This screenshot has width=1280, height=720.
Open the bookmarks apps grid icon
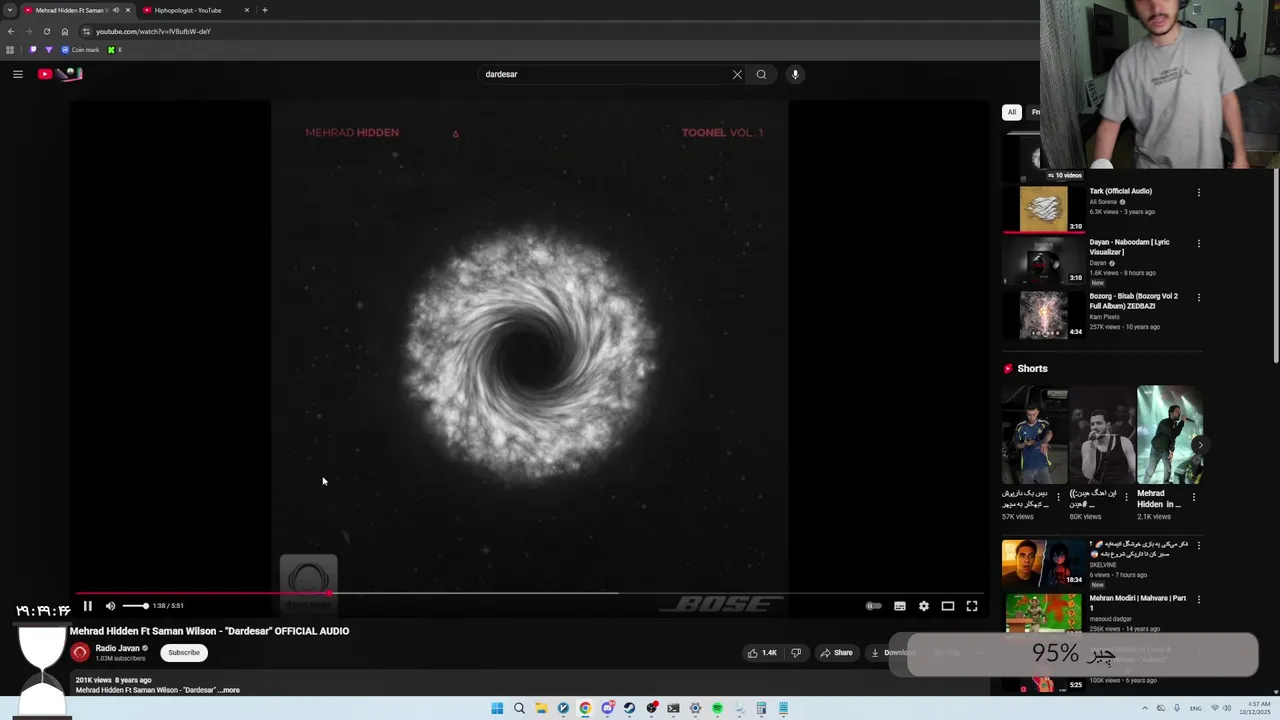click(10, 50)
